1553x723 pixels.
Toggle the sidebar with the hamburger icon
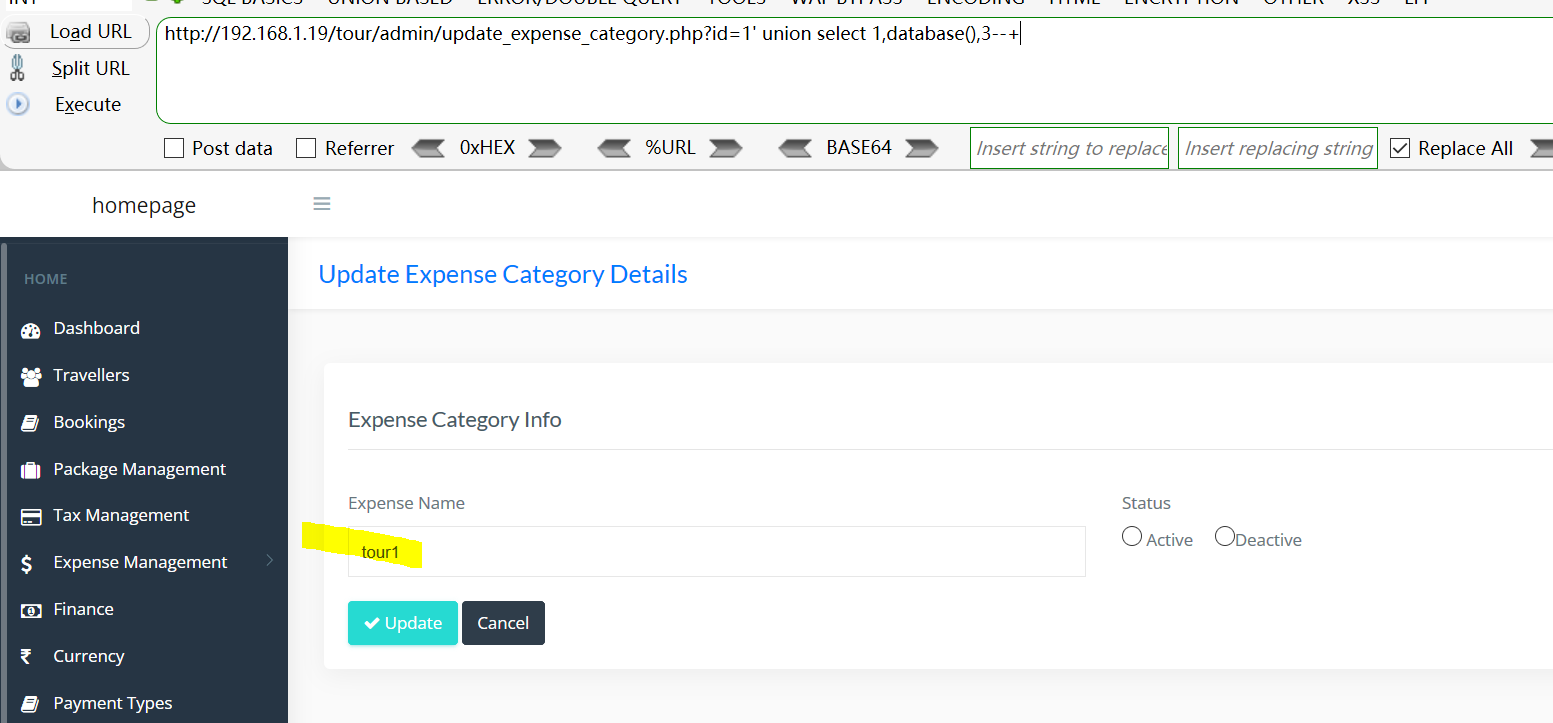pos(322,204)
